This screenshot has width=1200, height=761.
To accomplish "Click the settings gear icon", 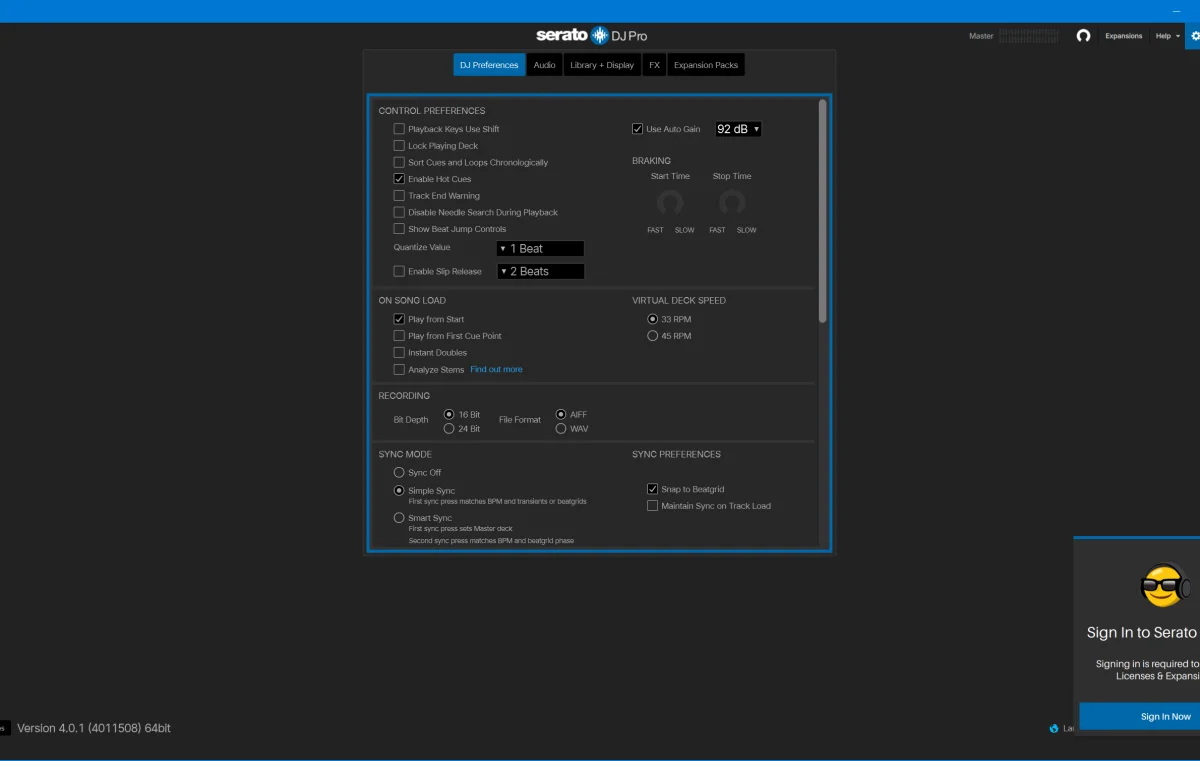I will tap(1195, 36).
